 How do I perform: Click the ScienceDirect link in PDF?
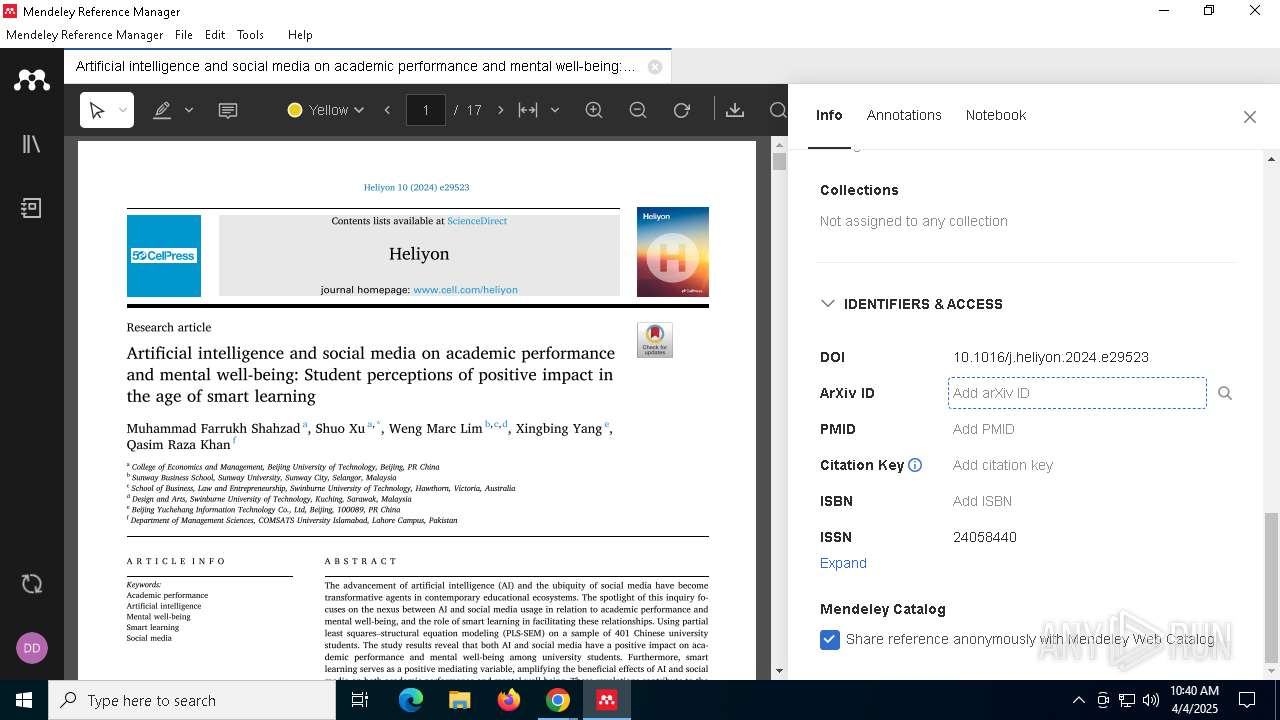point(477,221)
